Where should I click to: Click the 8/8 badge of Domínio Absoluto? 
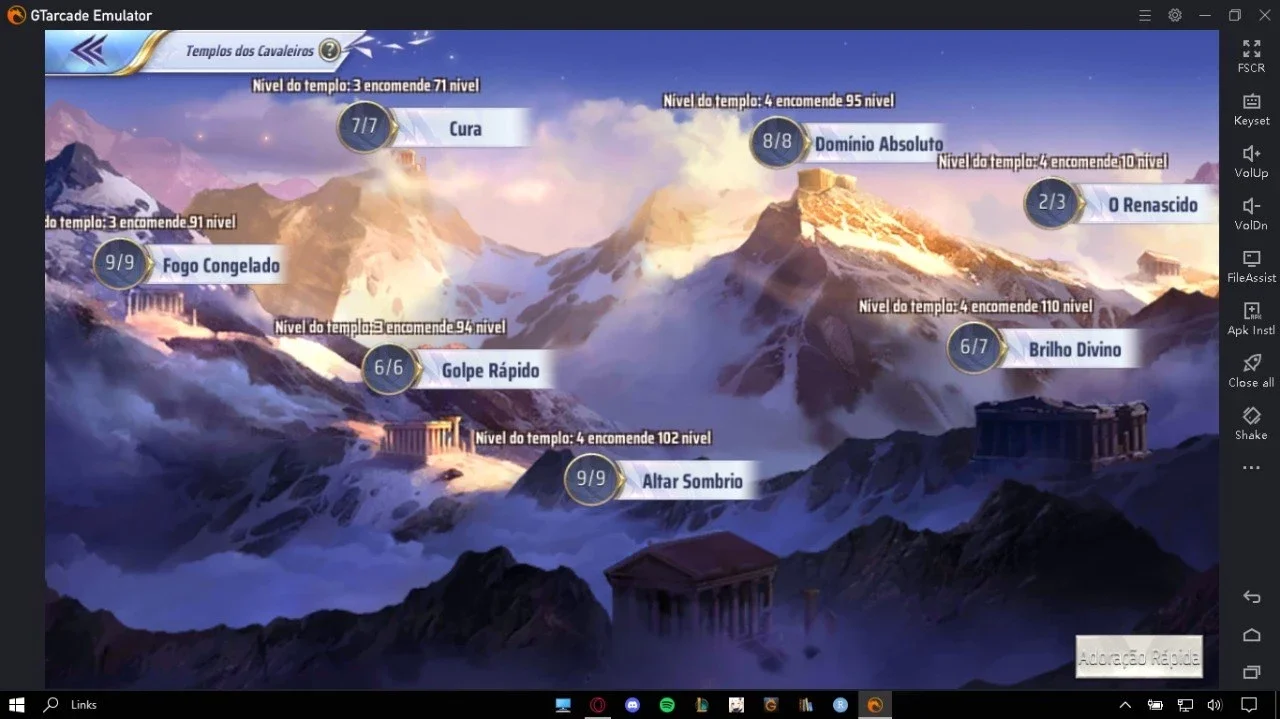777,142
